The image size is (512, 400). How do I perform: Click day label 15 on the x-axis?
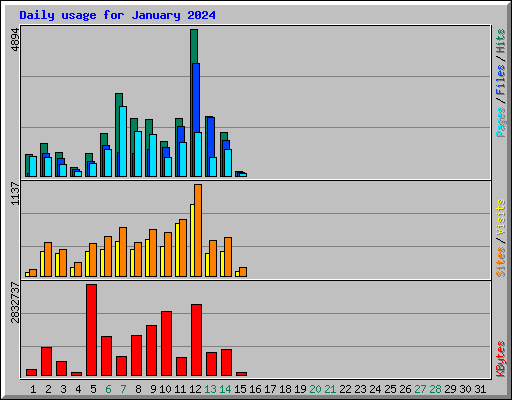240,389
